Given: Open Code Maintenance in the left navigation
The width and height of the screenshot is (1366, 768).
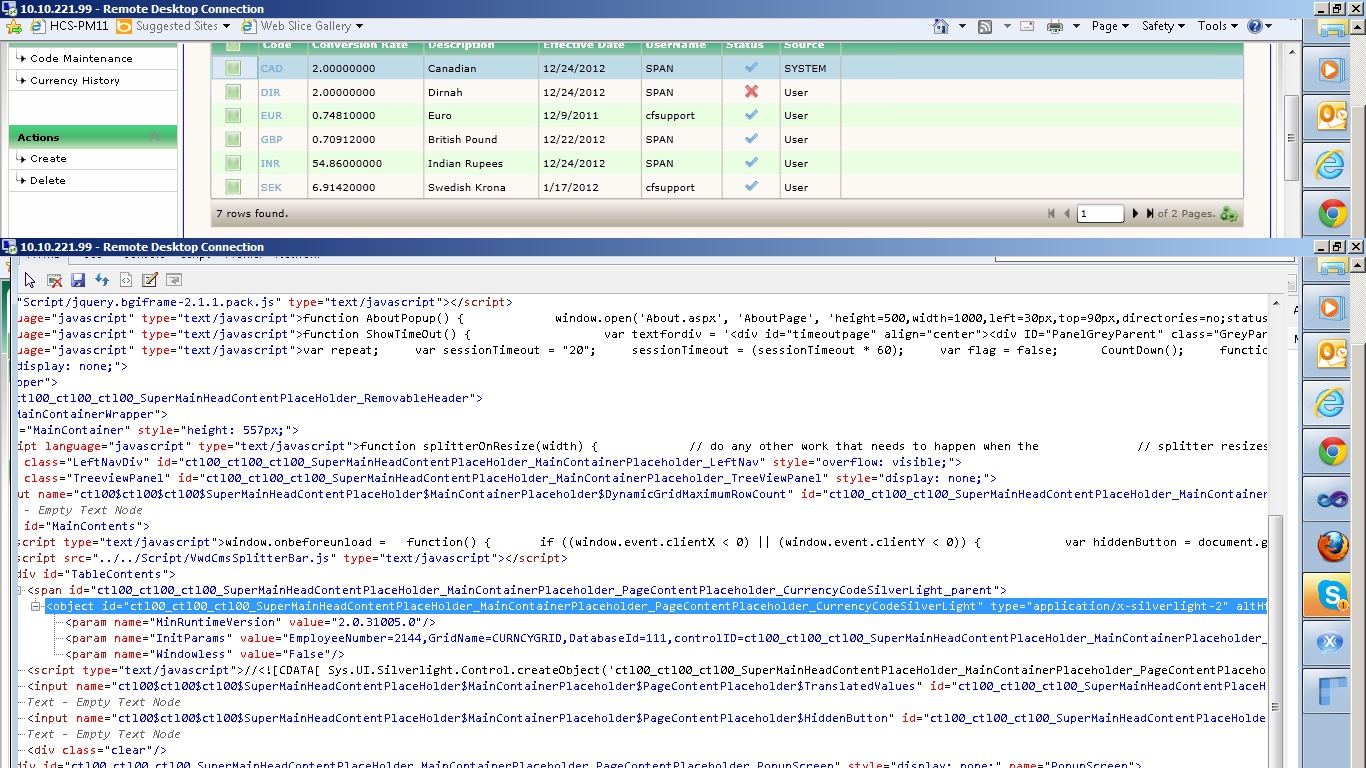Looking at the screenshot, I should tap(81, 58).
